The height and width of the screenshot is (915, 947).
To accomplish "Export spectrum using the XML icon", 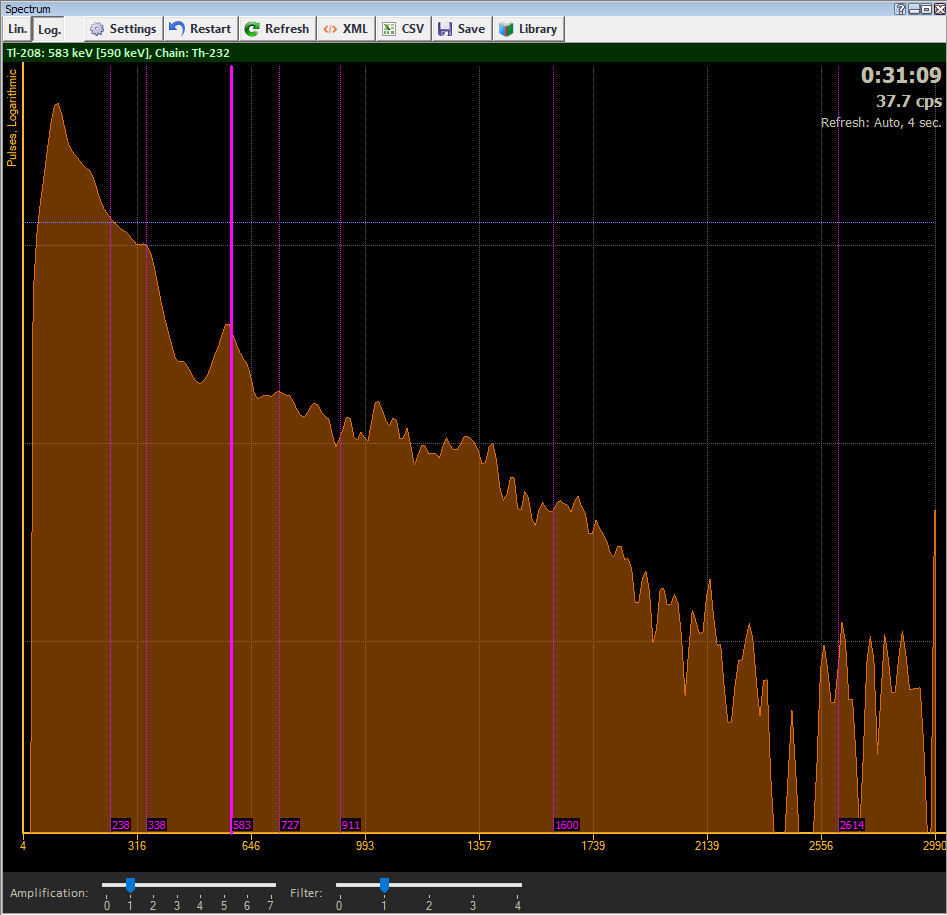I will click(x=329, y=29).
